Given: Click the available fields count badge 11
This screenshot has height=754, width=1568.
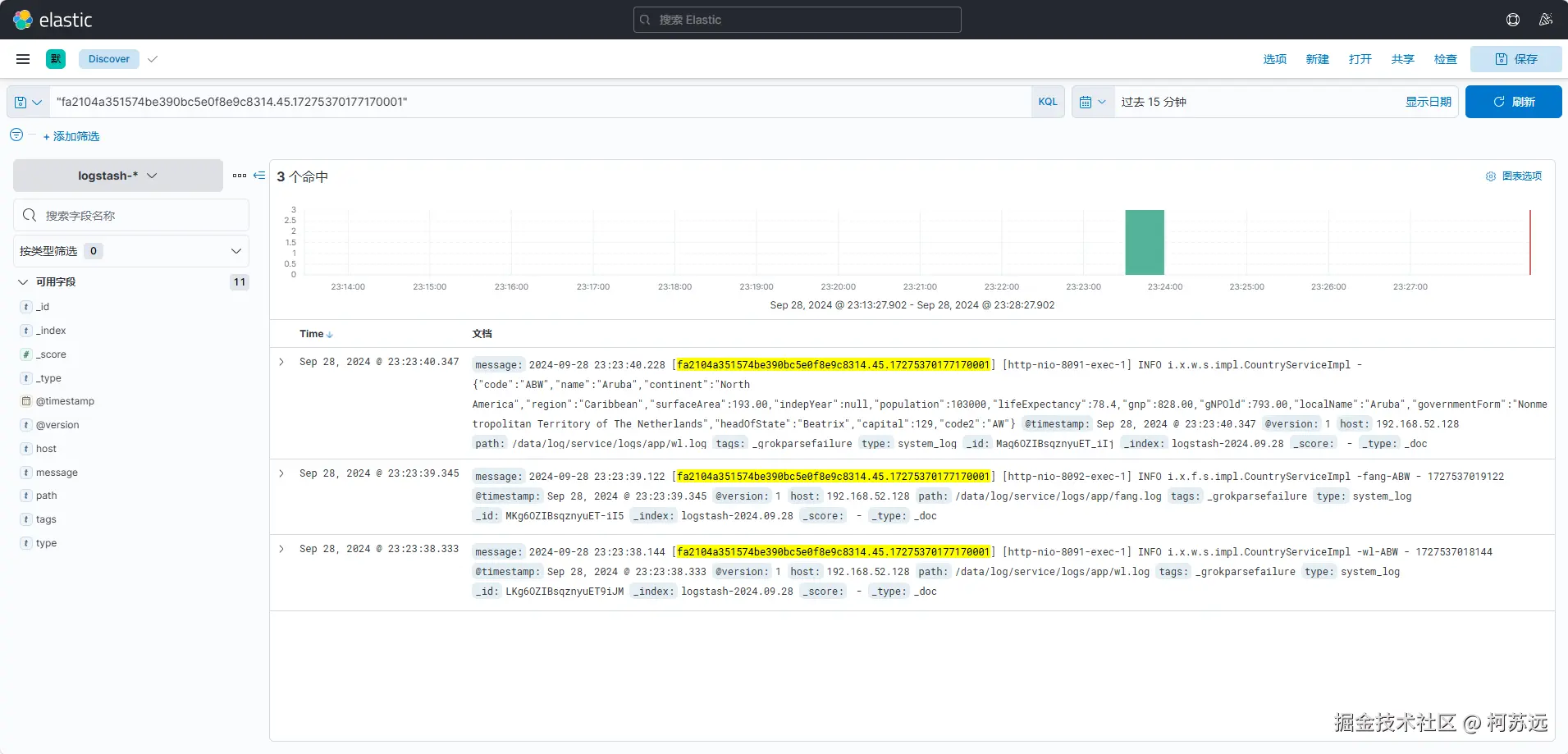Looking at the screenshot, I should click(x=240, y=282).
